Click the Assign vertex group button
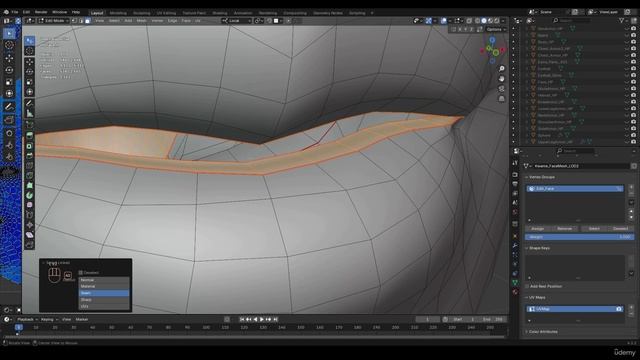640x360 pixels. click(x=538, y=229)
